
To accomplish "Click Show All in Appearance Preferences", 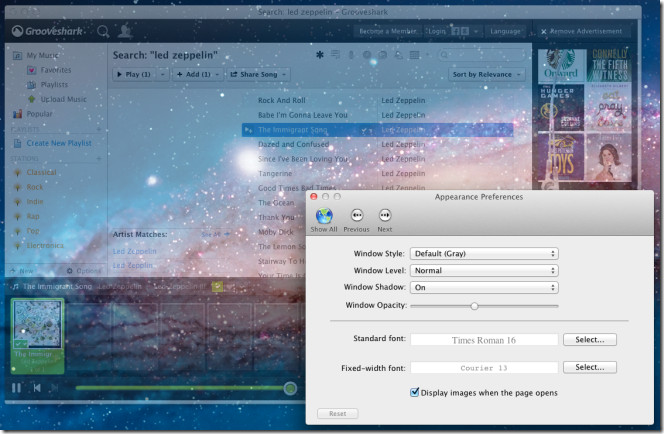I will click(324, 220).
